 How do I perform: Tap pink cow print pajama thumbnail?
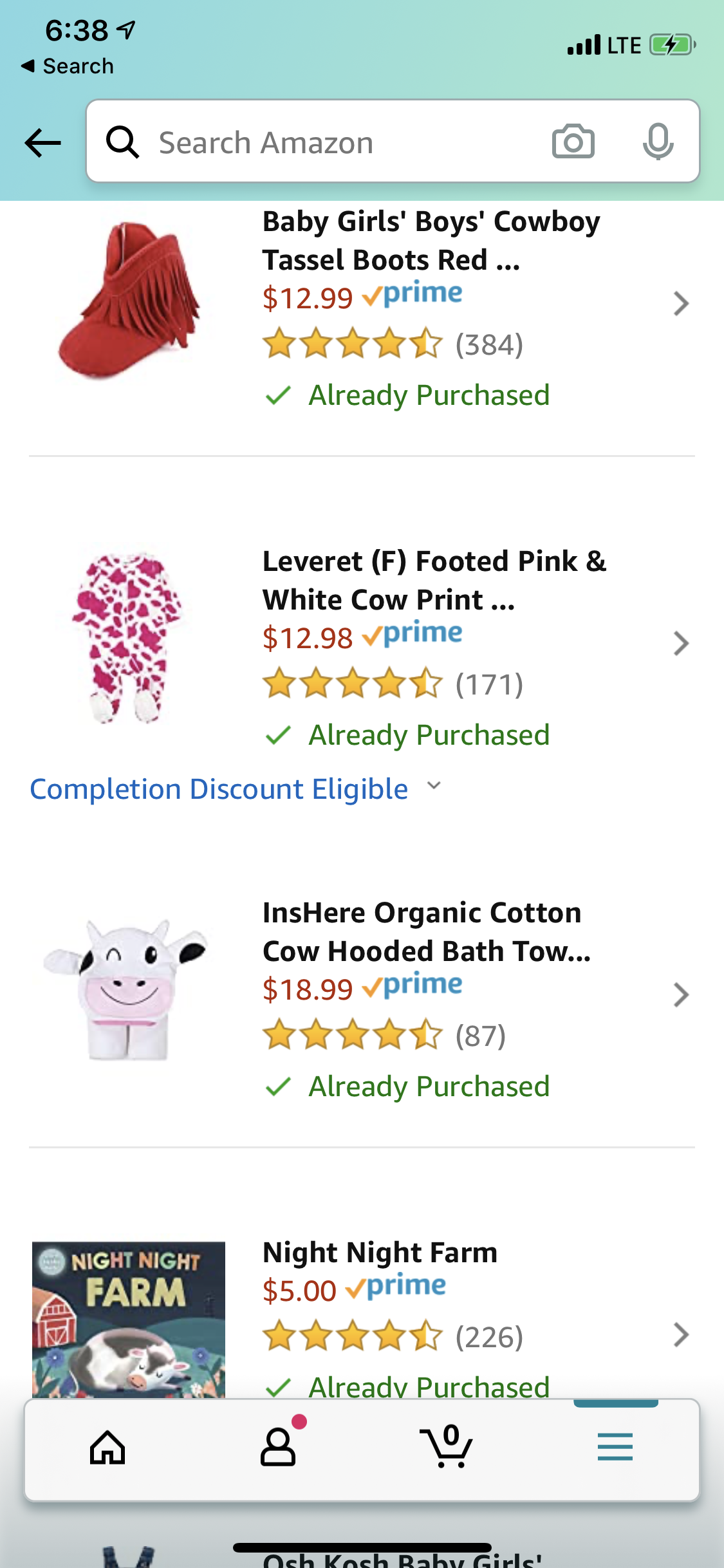(x=129, y=637)
